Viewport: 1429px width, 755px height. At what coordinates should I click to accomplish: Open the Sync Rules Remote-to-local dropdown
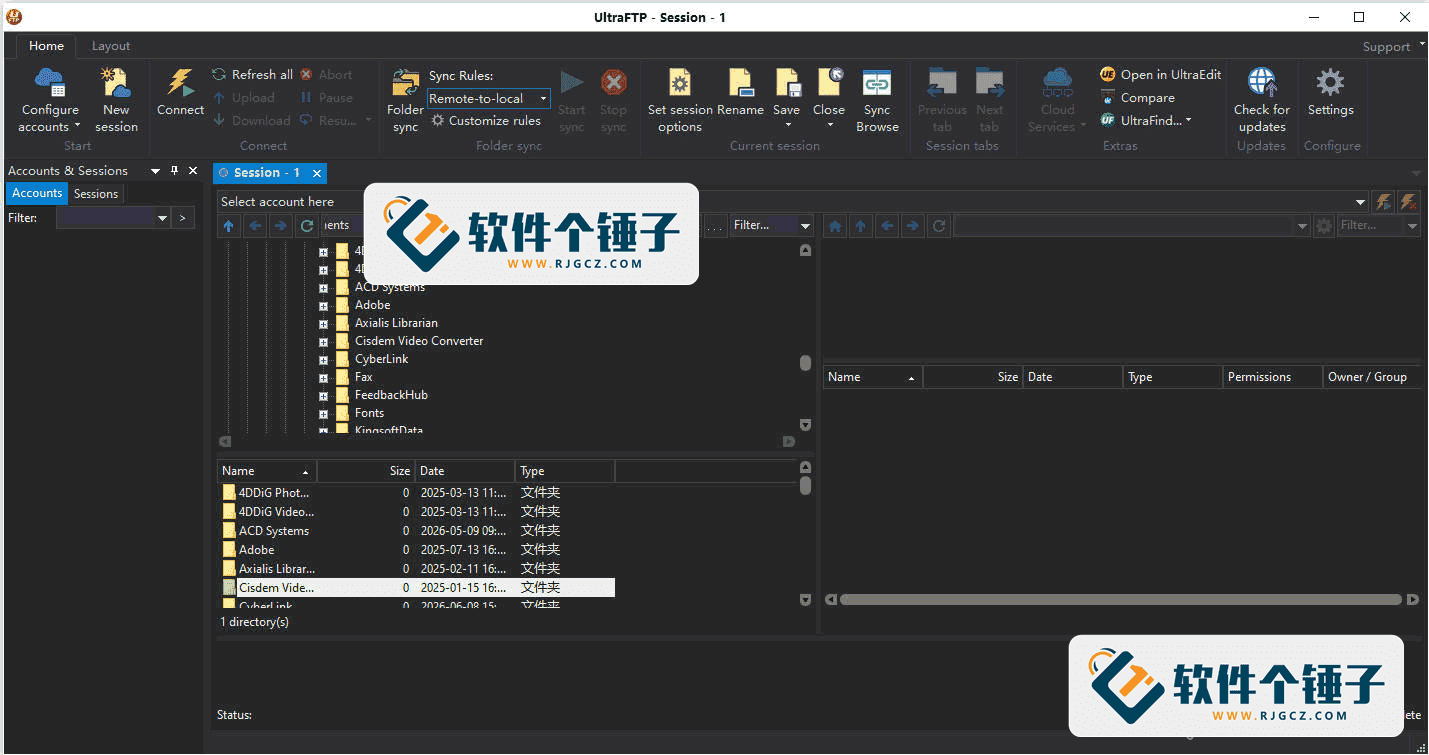(488, 98)
